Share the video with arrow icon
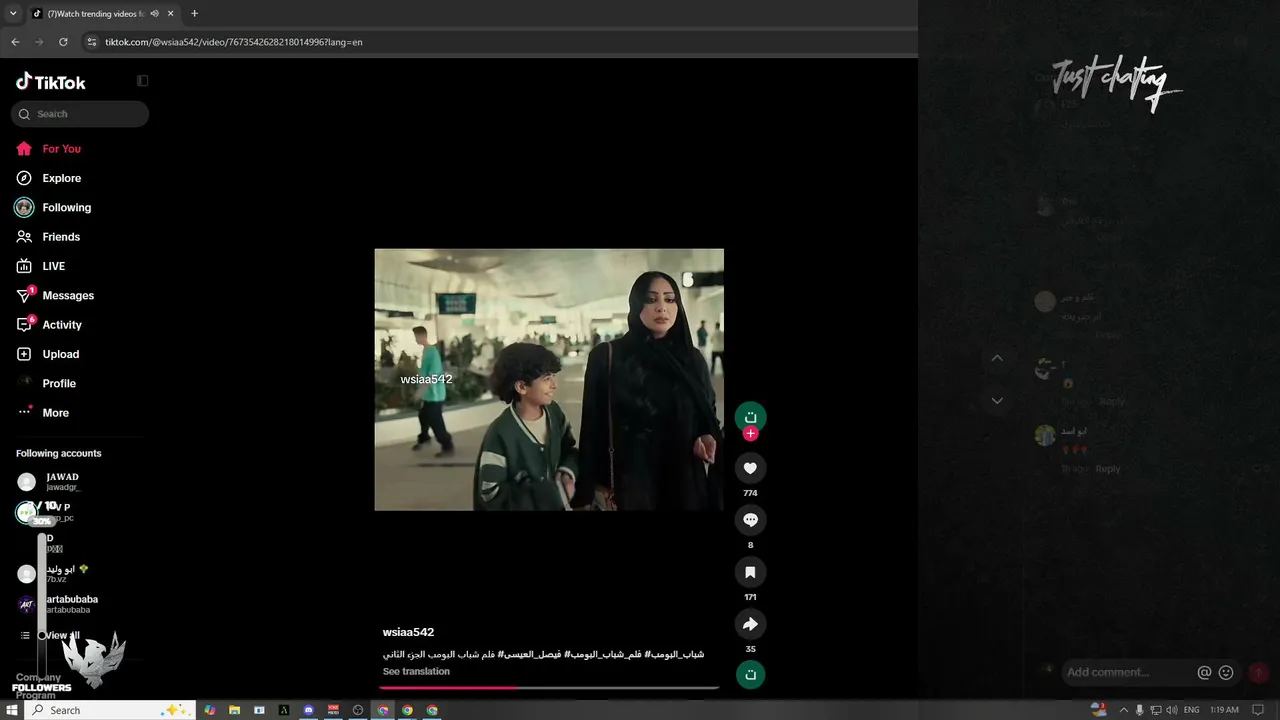 point(750,624)
